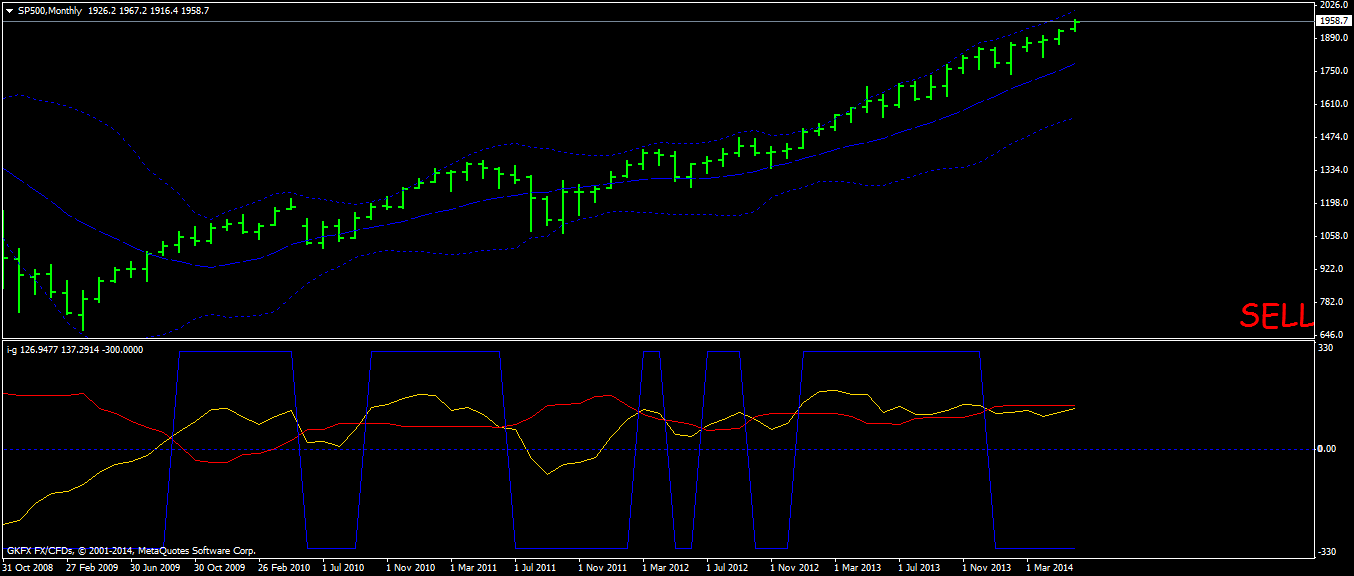Click the 1 Jul 2010 date label
This screenshot has width=1354, height=576.
344,568
